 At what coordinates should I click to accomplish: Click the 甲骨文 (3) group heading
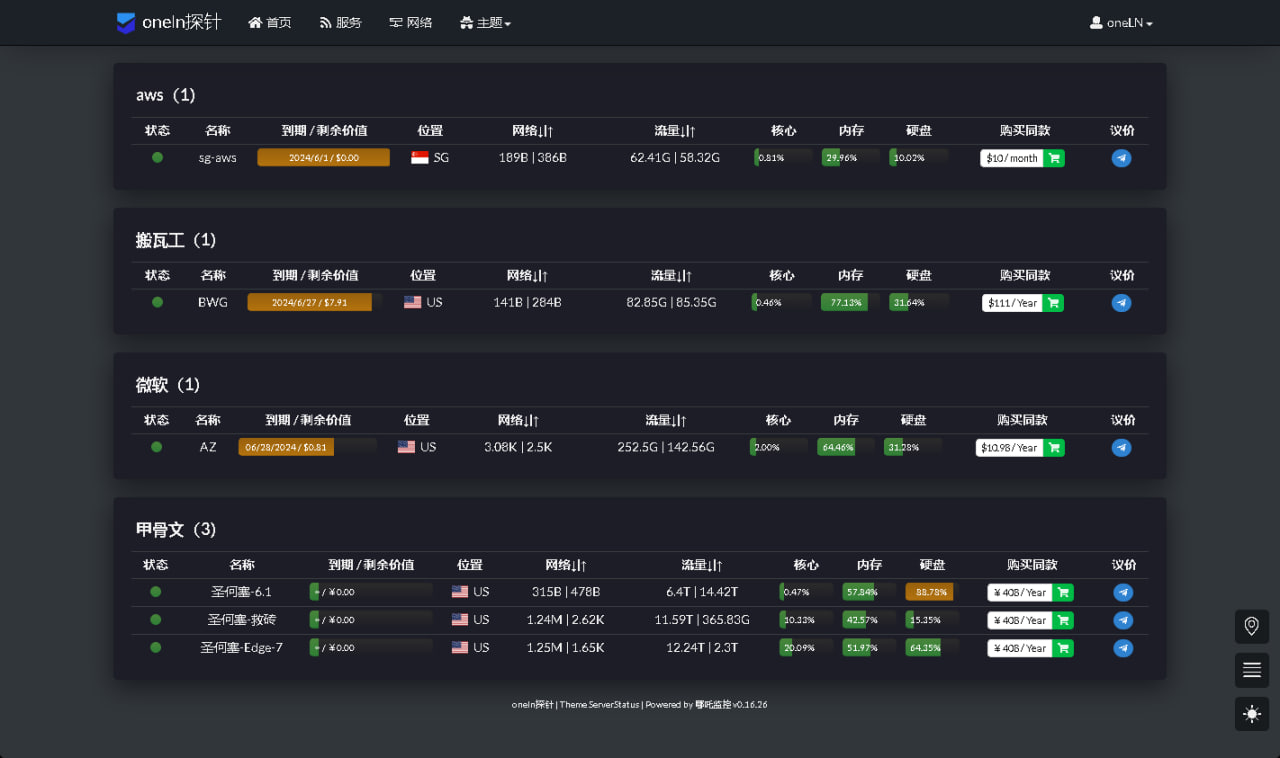coord(176,530)
